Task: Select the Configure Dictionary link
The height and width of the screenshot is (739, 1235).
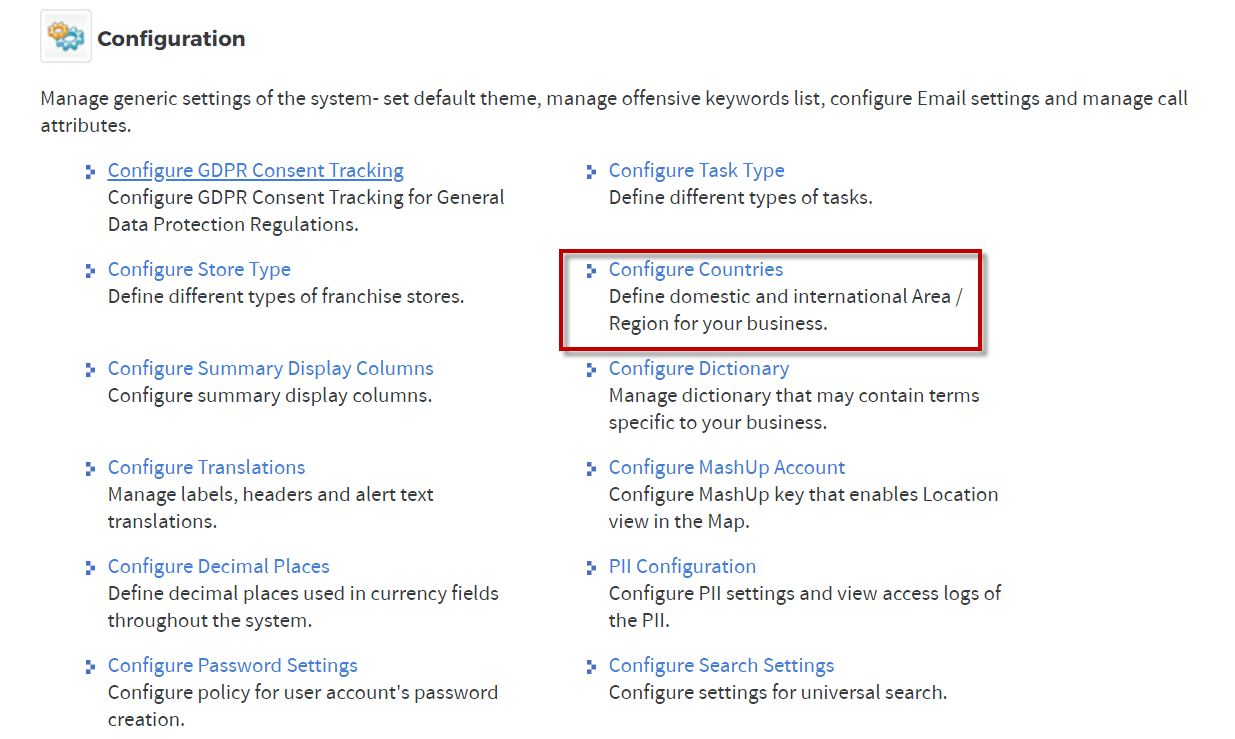Action: (x=699, y=369)
